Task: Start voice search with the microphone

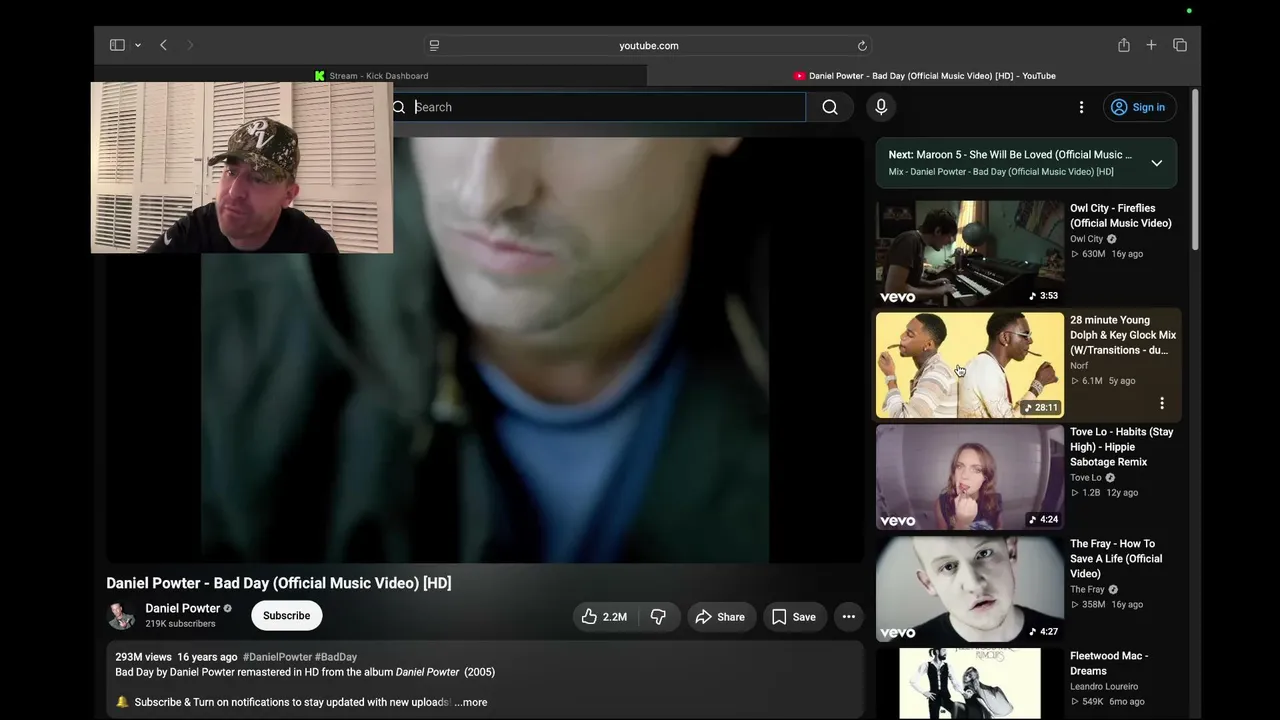Action: coord(881,107)
